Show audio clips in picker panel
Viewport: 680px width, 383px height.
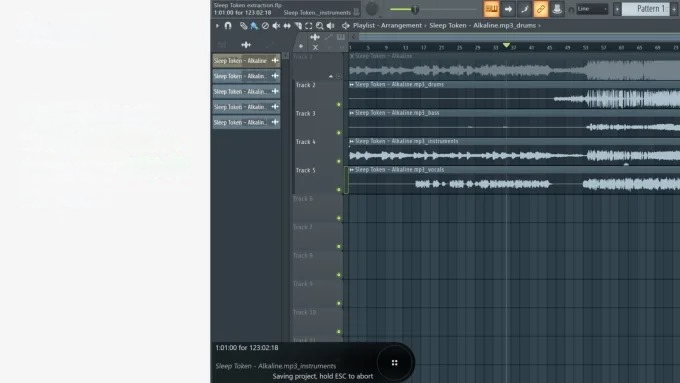[x=246, y=45]
